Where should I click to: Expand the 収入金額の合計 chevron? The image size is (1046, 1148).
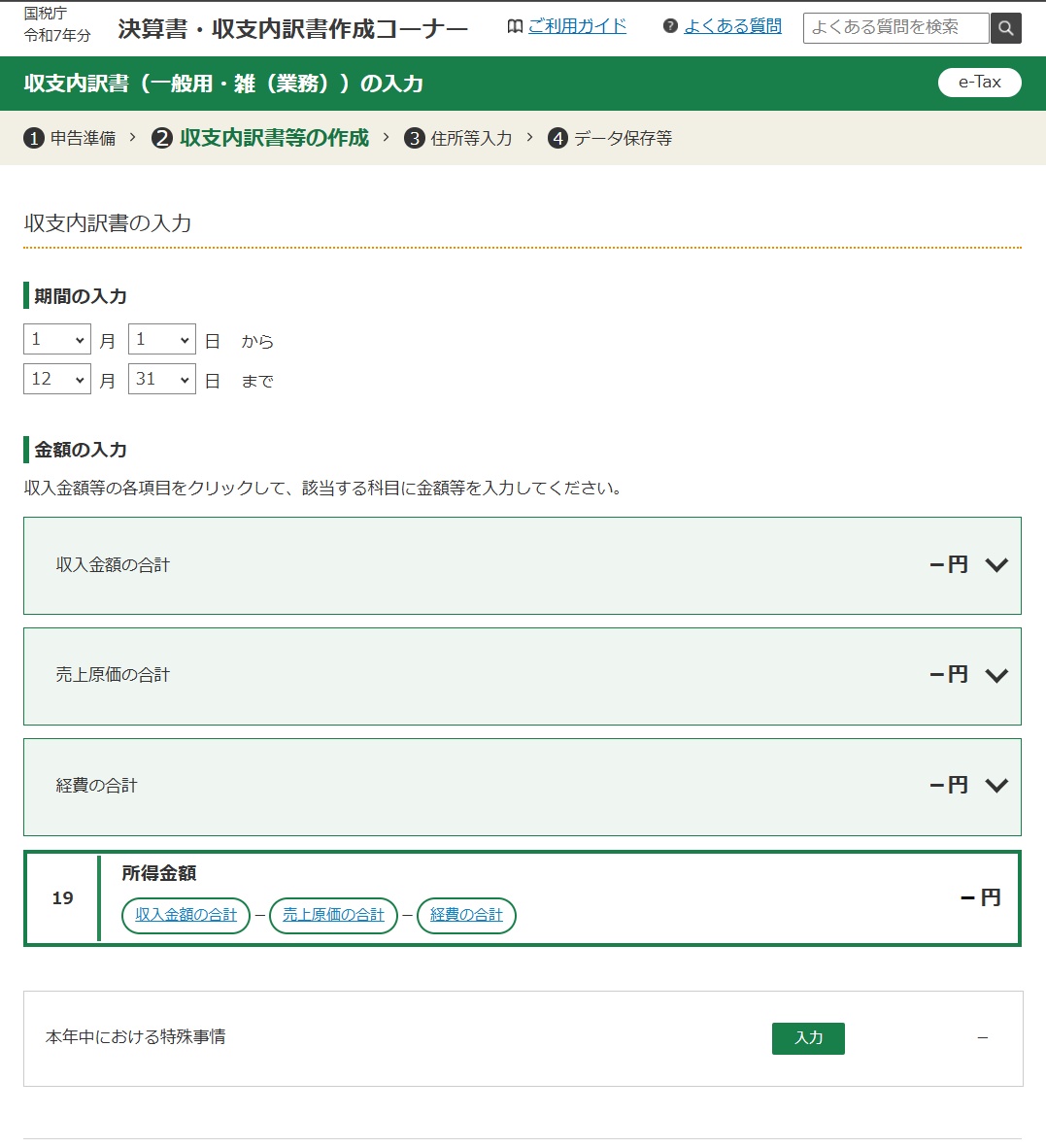(996, 565)
